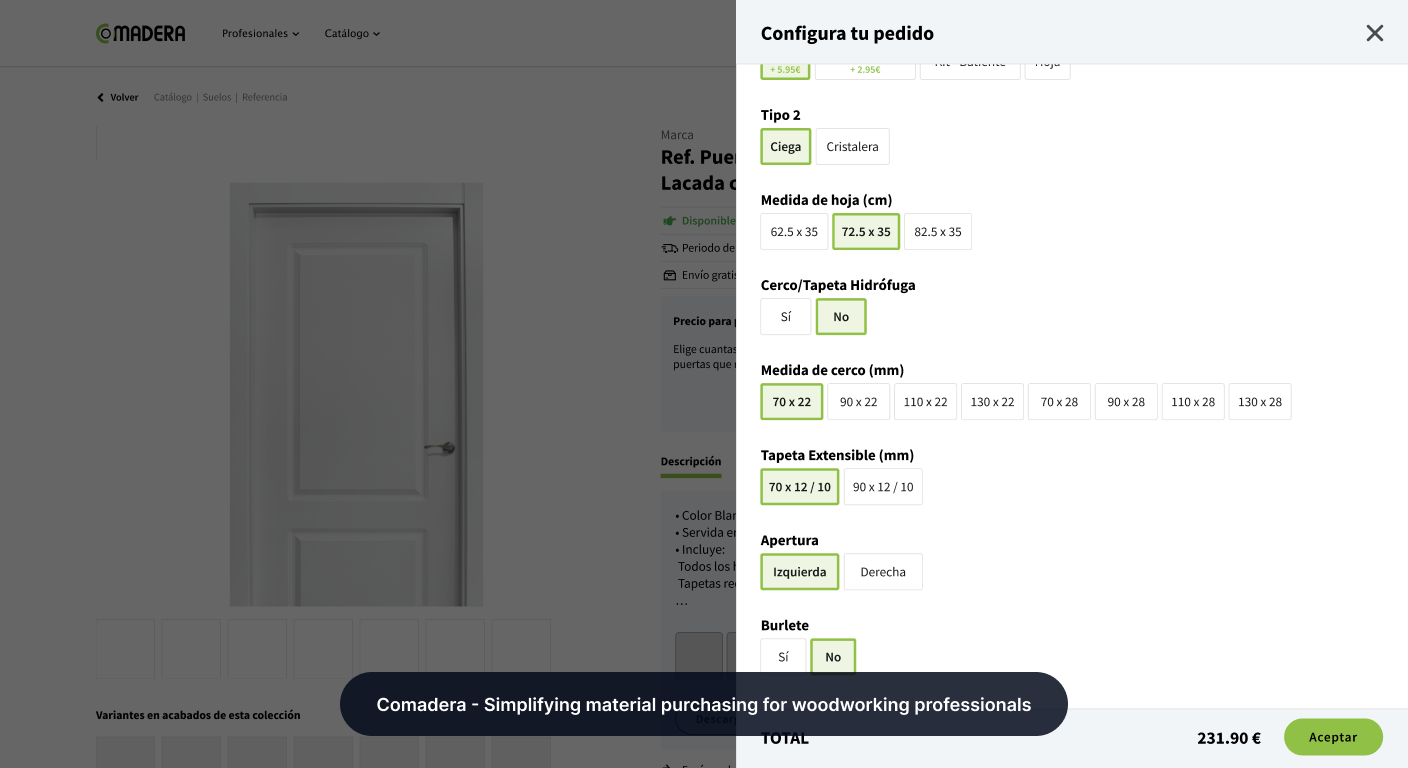Image resolution: width=1408 pixels, height=768 pixels.
Task: Select 62.5 x 35 leaf size
Action: click(794, 232)
